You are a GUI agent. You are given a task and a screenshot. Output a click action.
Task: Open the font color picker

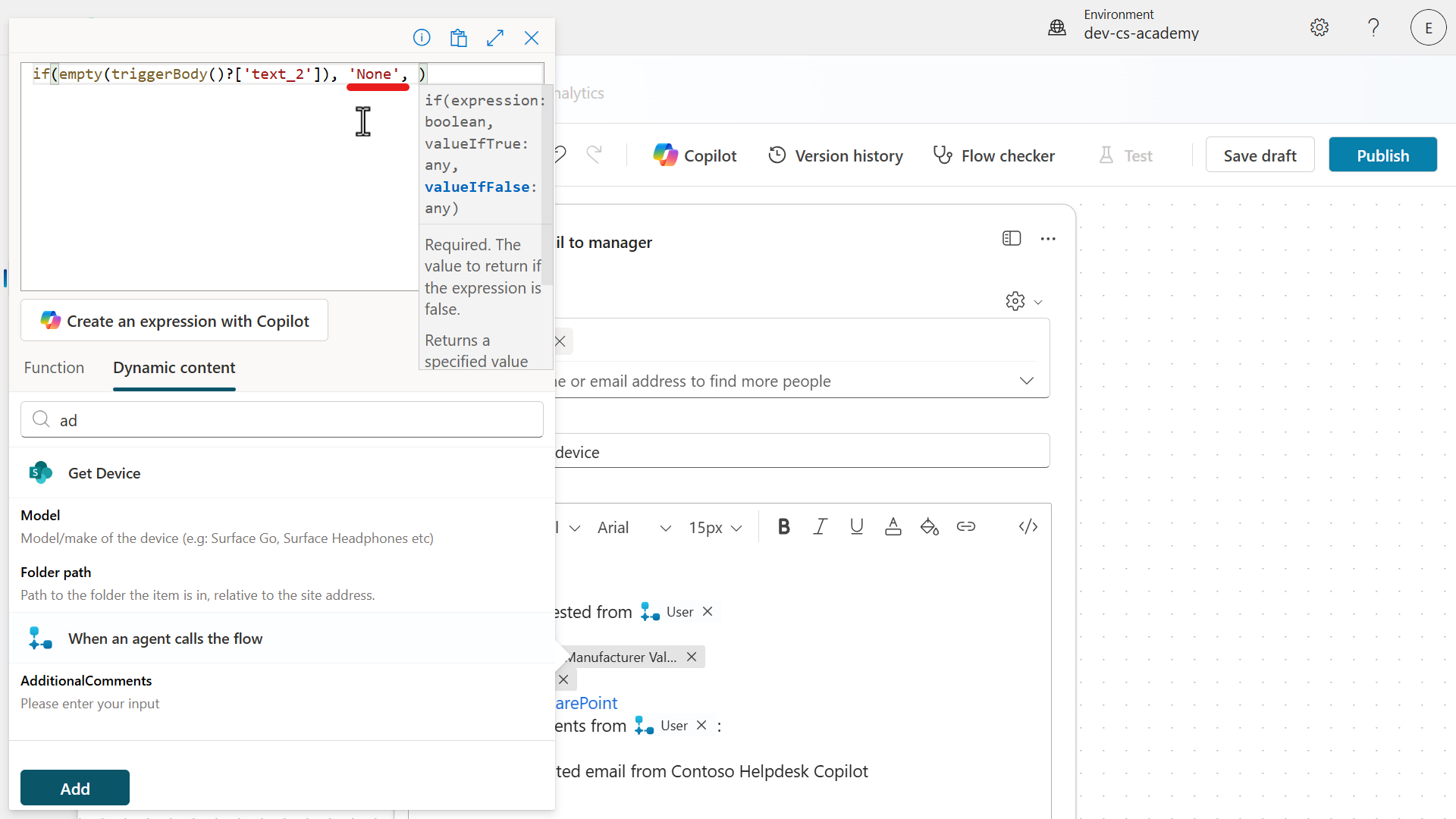(893, 527)
